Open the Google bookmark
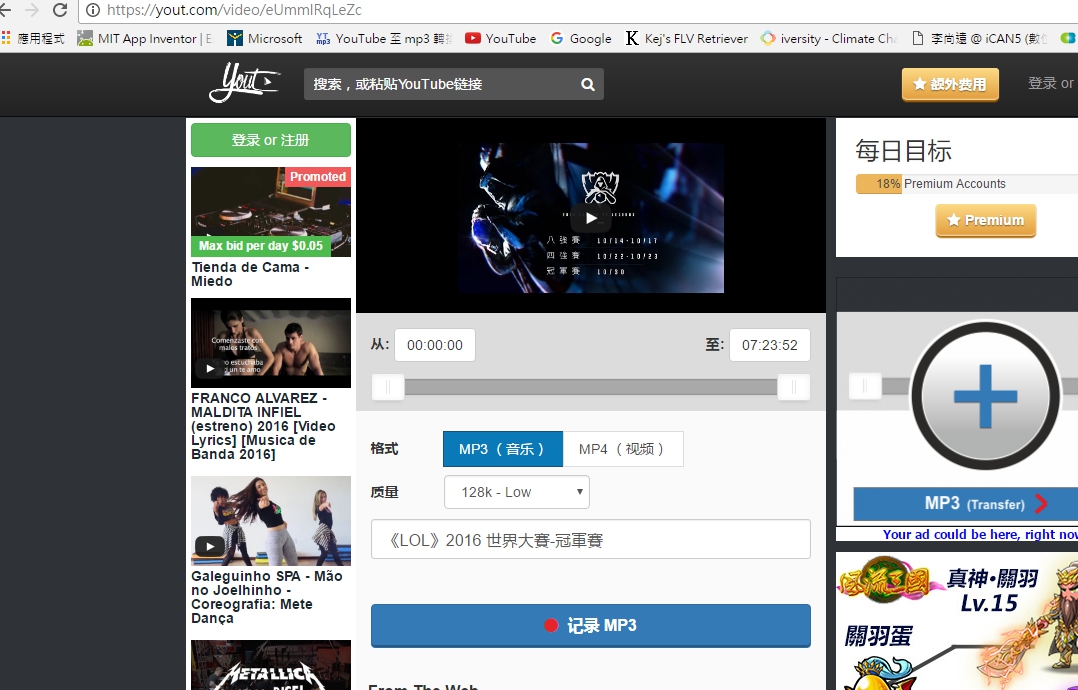Viewport: 1078px width, 690px height. 581,38
